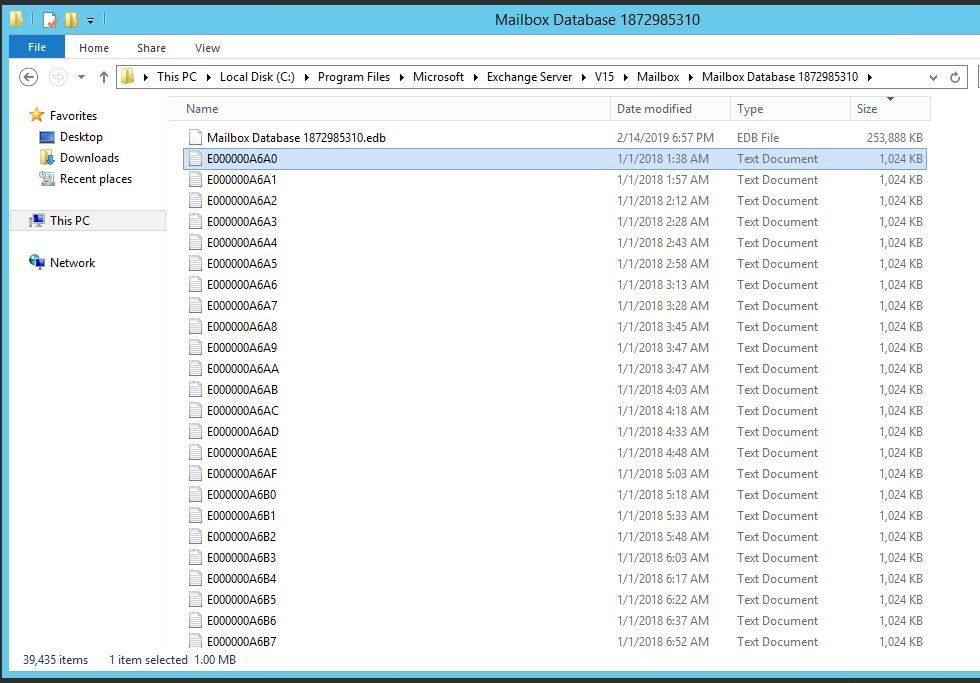
Task: Click the file icon of E000000A6A1
Action: pyautogui.click(x=196, y=179)
